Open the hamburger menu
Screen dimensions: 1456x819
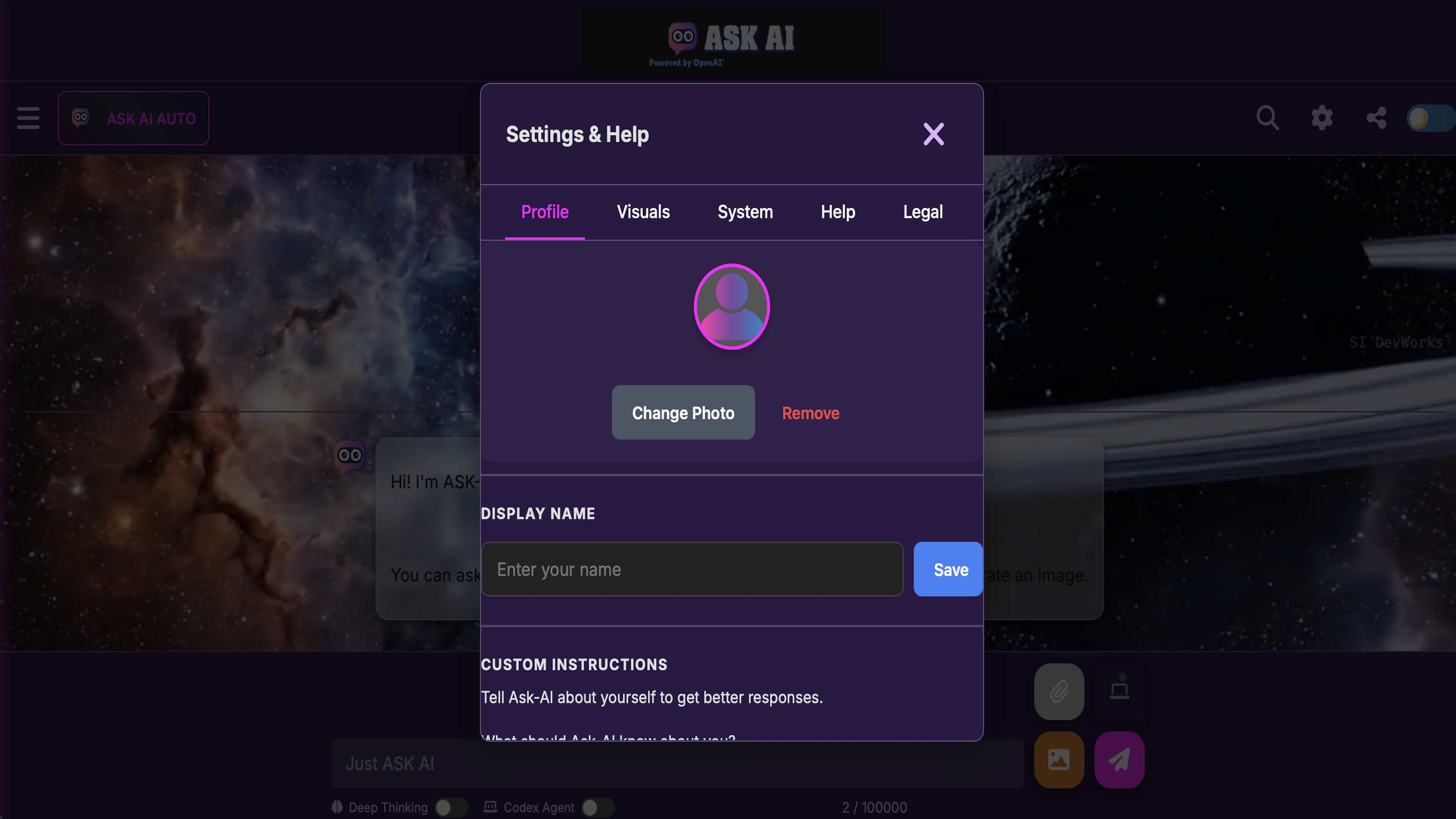click(28, 118)
